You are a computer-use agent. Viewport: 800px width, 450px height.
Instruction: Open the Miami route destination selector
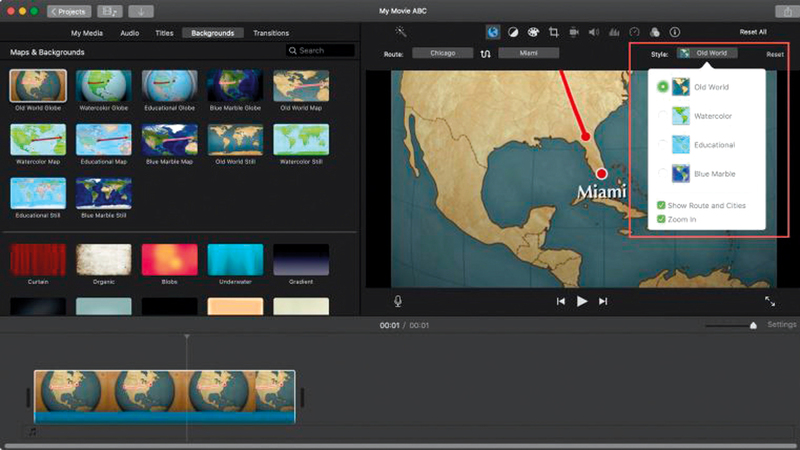pos(528,53)
